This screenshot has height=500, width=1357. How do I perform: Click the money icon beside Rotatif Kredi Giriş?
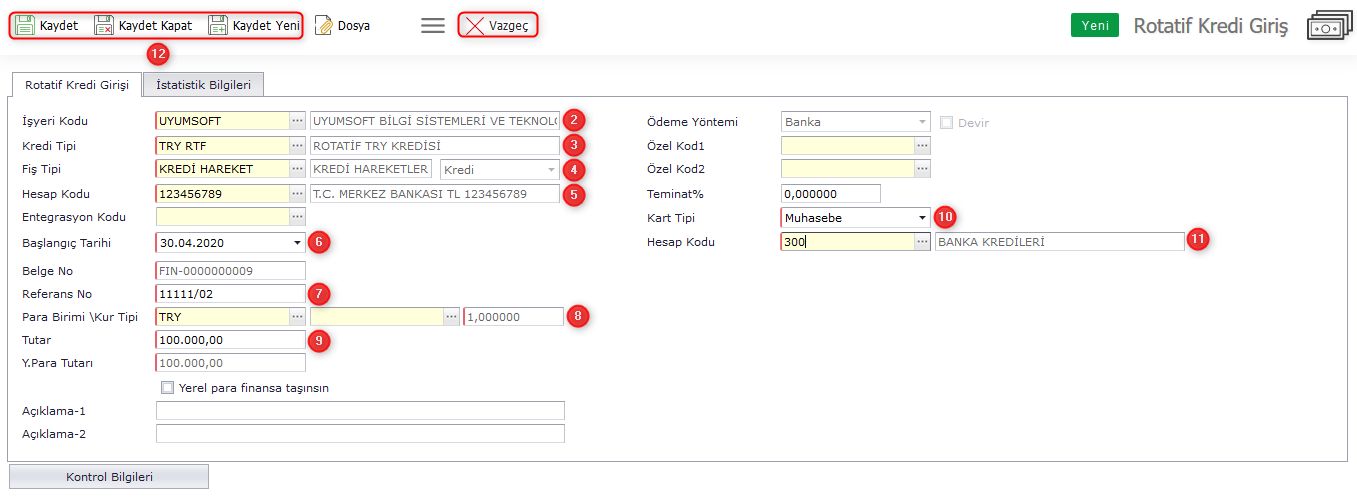point(1327,26)
